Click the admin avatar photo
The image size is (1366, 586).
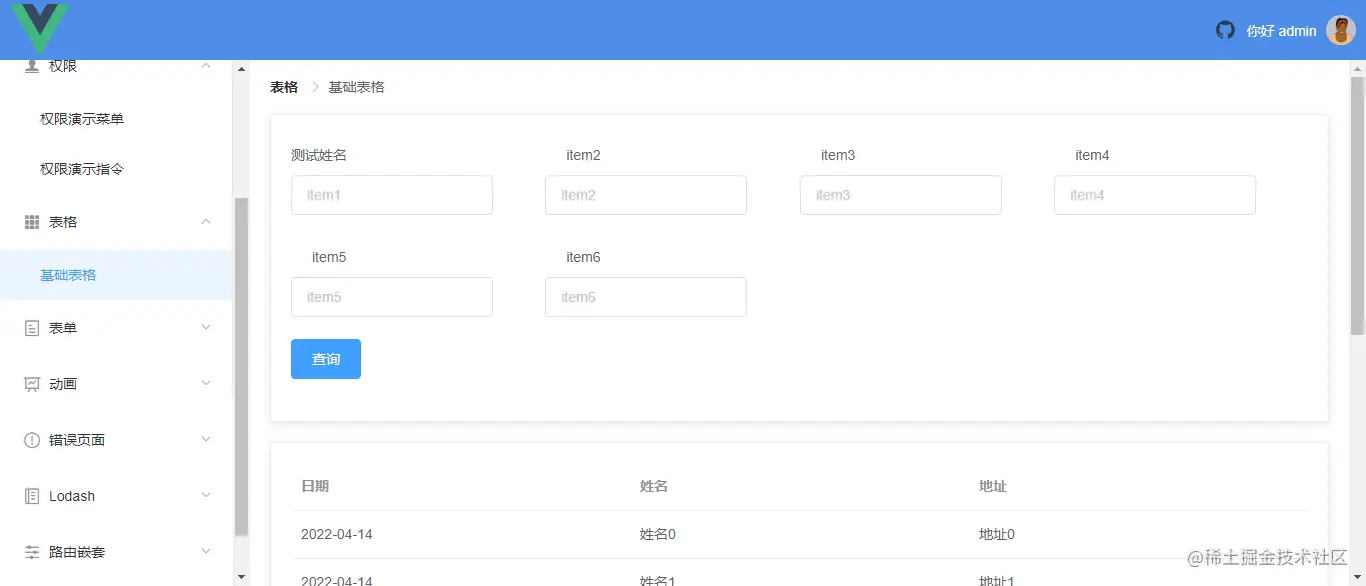click(1340, 30)
